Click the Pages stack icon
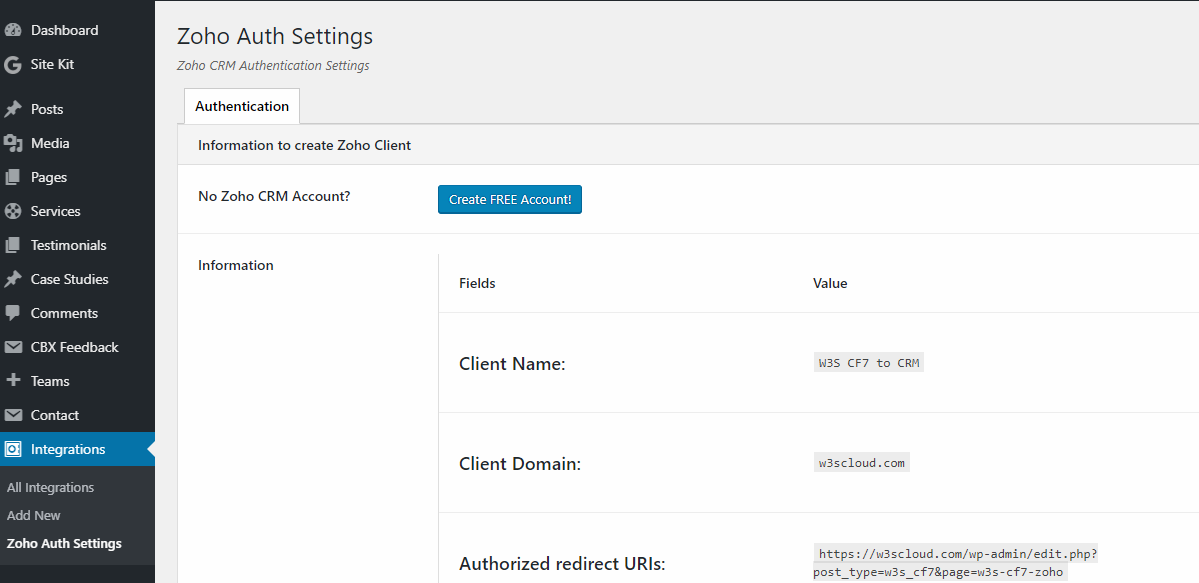The width and height of the screenshot is (1199, 583). pyautogui.click(x=13, y=177)
